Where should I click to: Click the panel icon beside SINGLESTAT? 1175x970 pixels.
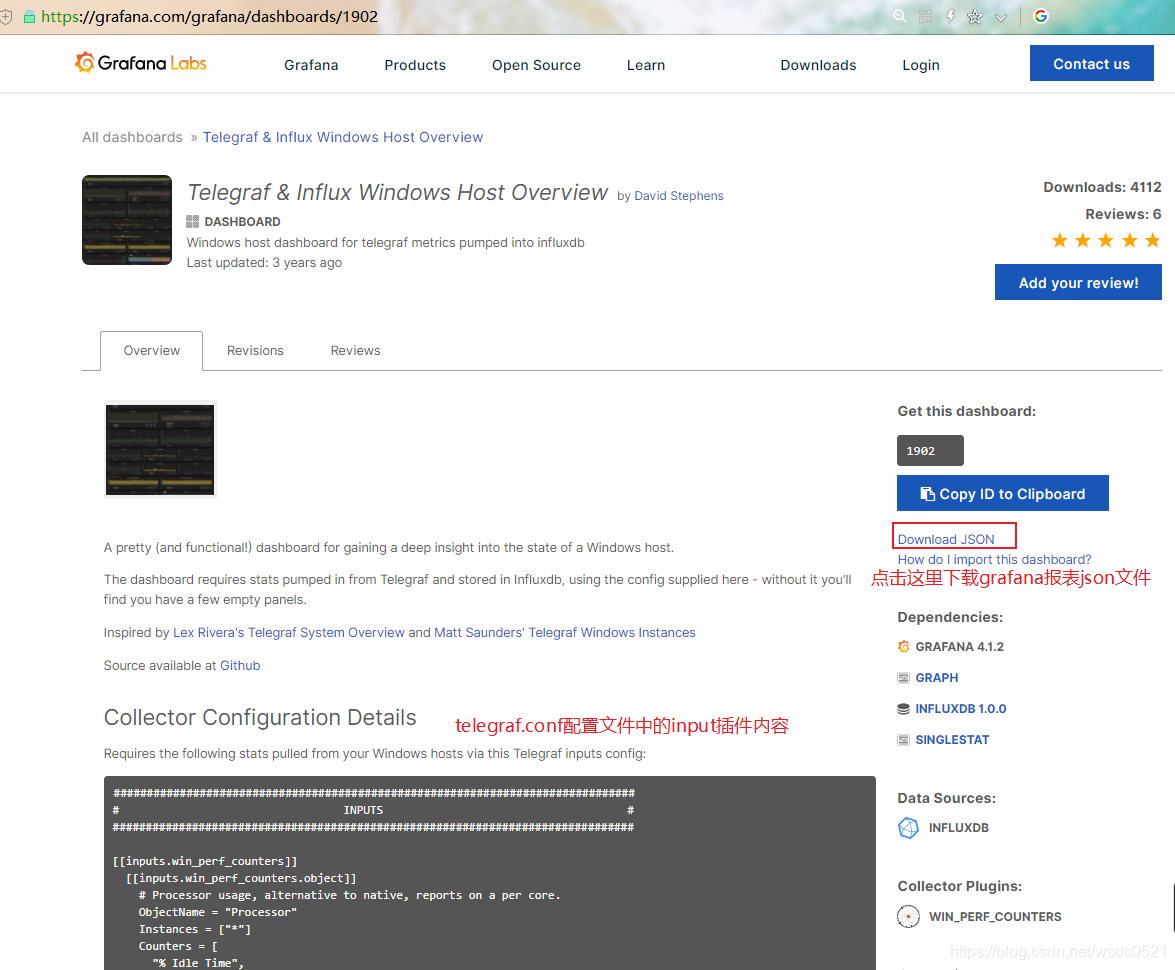point(904,740)
